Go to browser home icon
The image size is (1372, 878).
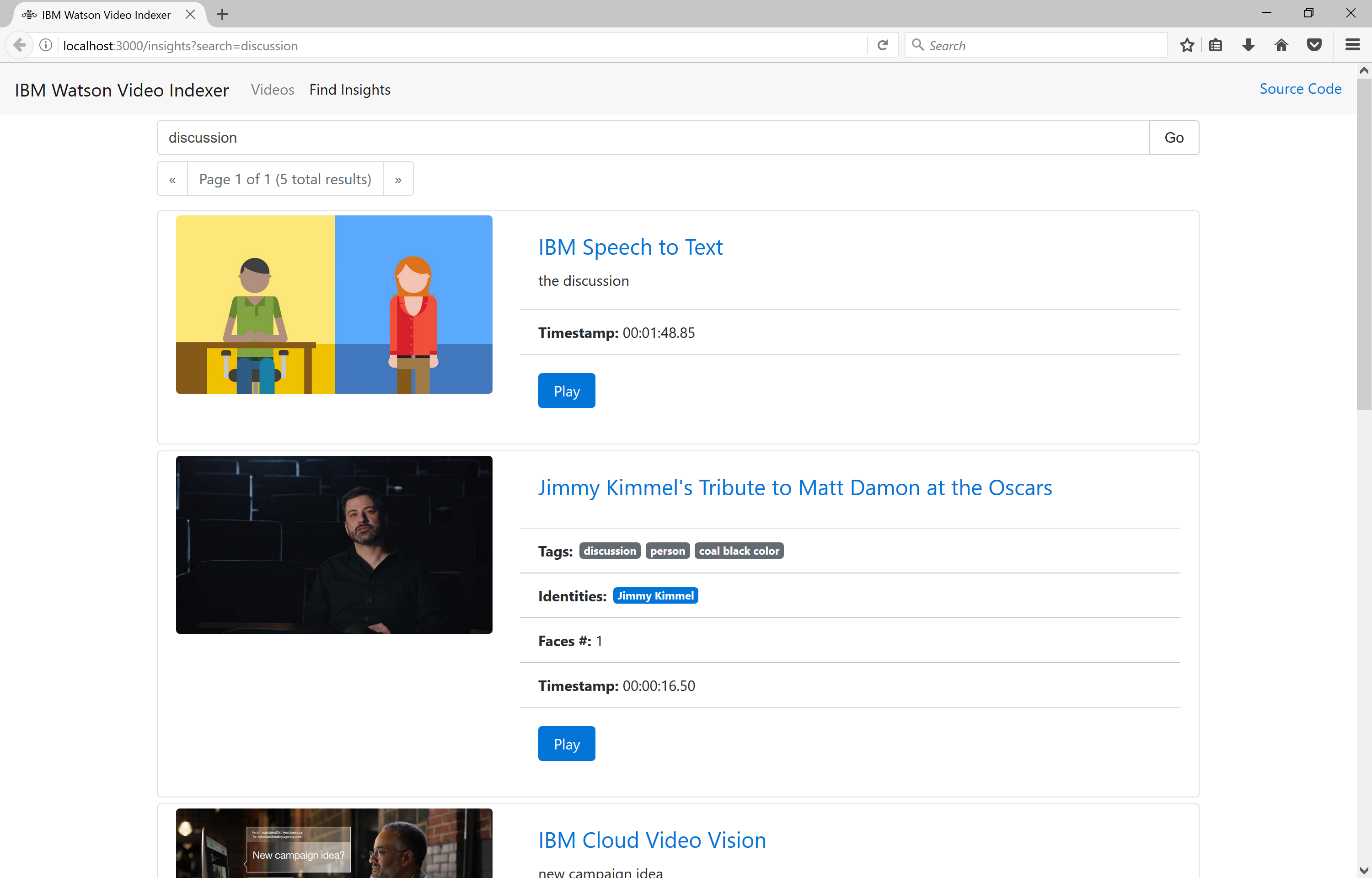1281,45
